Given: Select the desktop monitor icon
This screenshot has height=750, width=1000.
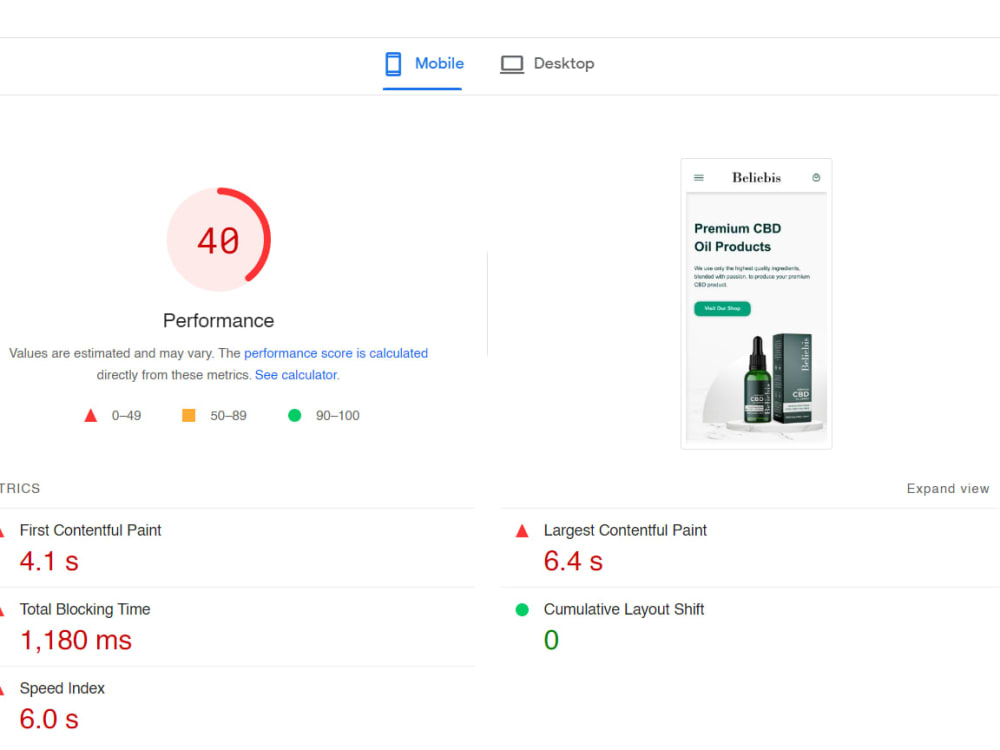Looking at the screenshot, I should tap(512, 63).
